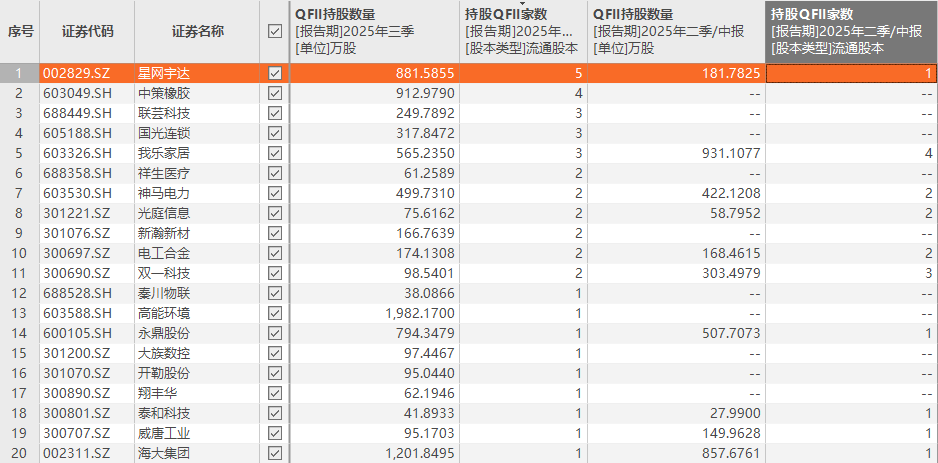The height and width of the screenshot is (463, 938).
Task: Toggle the checkbox for 电工合金
Action: (275, 253)
